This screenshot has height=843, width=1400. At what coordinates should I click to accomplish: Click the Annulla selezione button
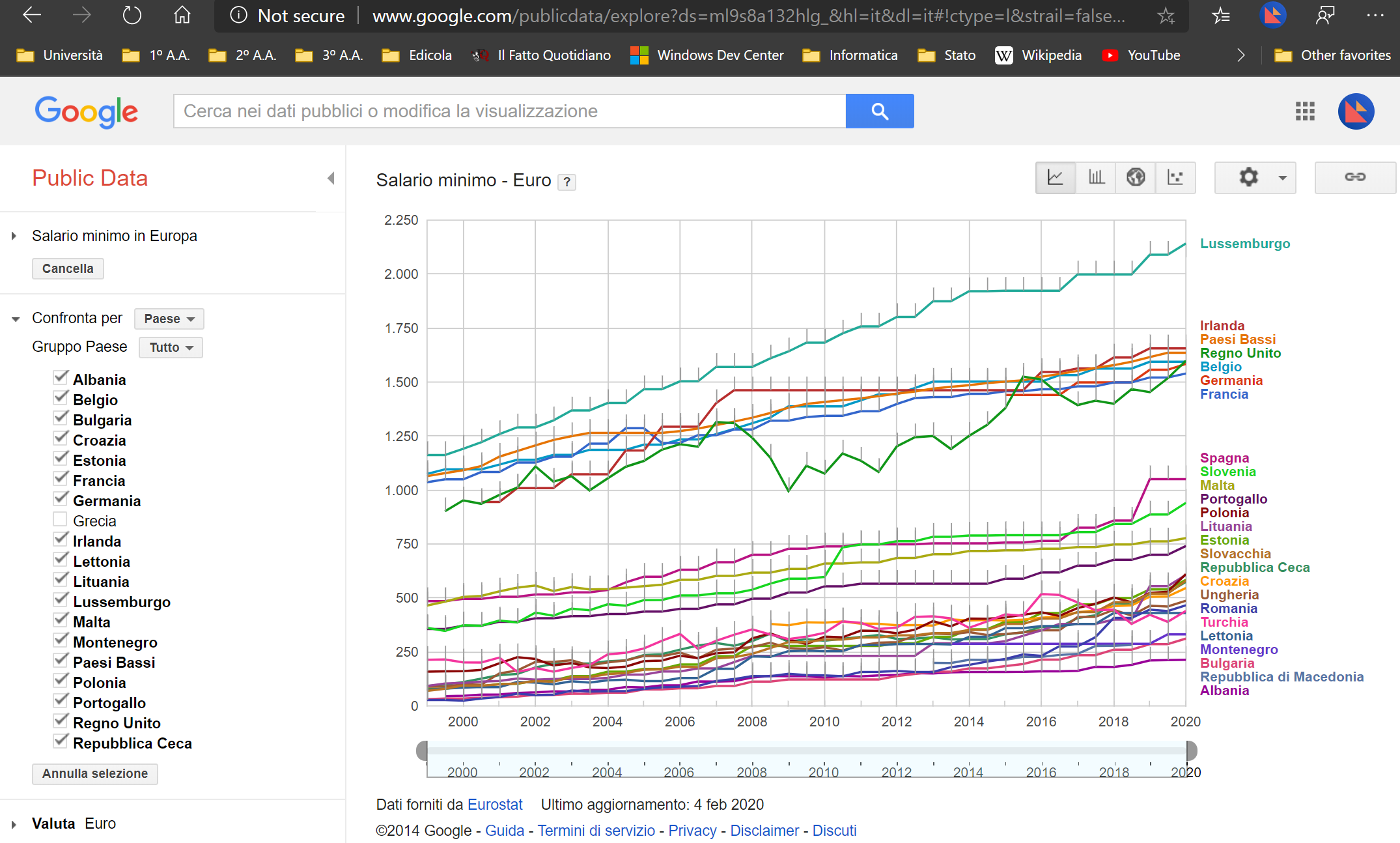pyautogui.click(x=95, y=773)
